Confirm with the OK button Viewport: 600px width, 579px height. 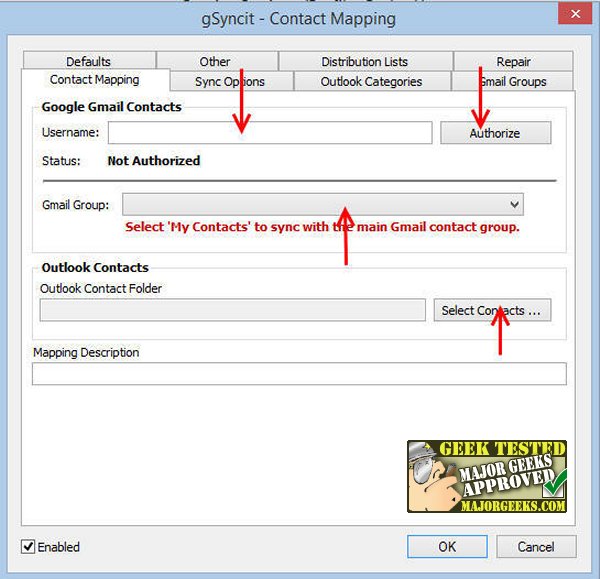[x=447, y=546]
